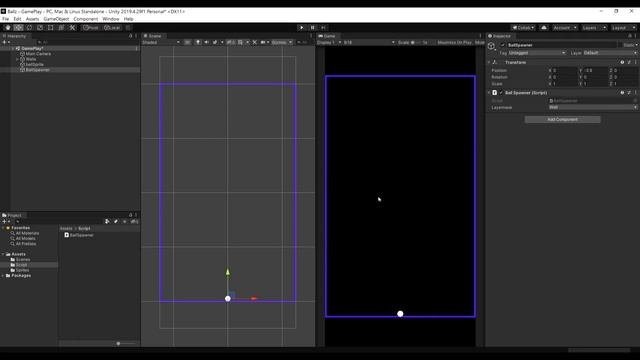The image size is (640, 360).
Task: Click the Add Component button
Action: [x=562, y=120]
